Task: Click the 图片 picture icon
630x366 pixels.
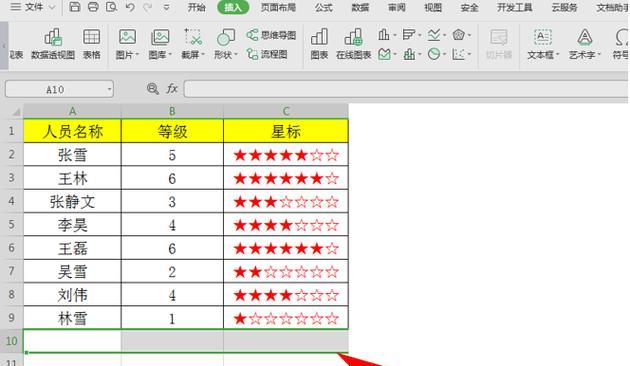Action: point(127,44)
